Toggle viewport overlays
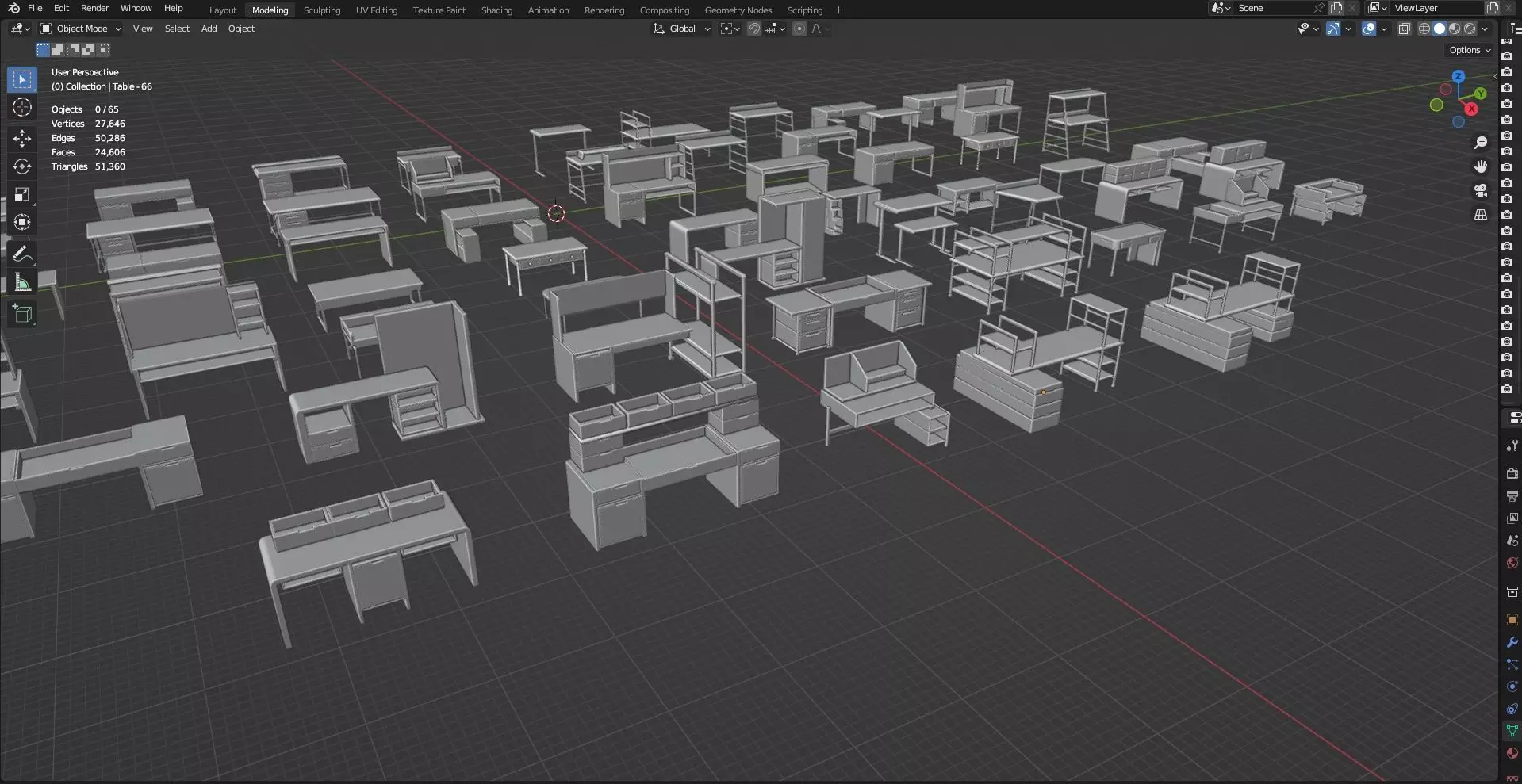Viewport: 1522px width, 784px height. (x=1369, y=29)
